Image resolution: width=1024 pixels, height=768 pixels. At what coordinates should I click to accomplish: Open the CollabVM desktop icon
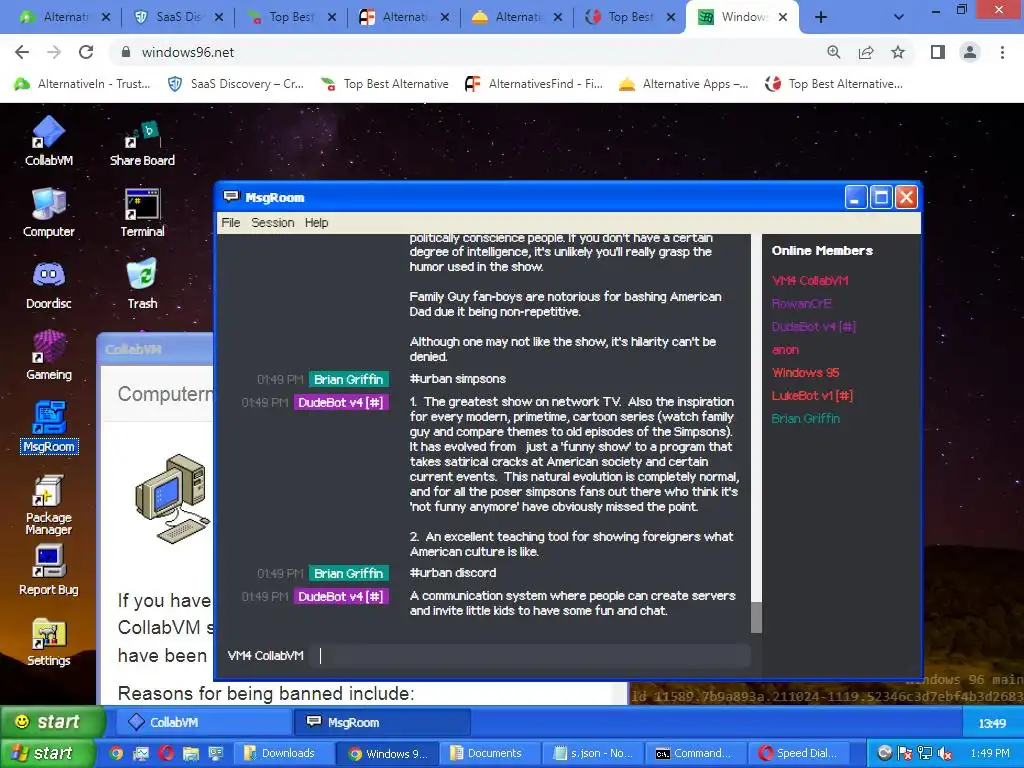click(x=48, y=141)
